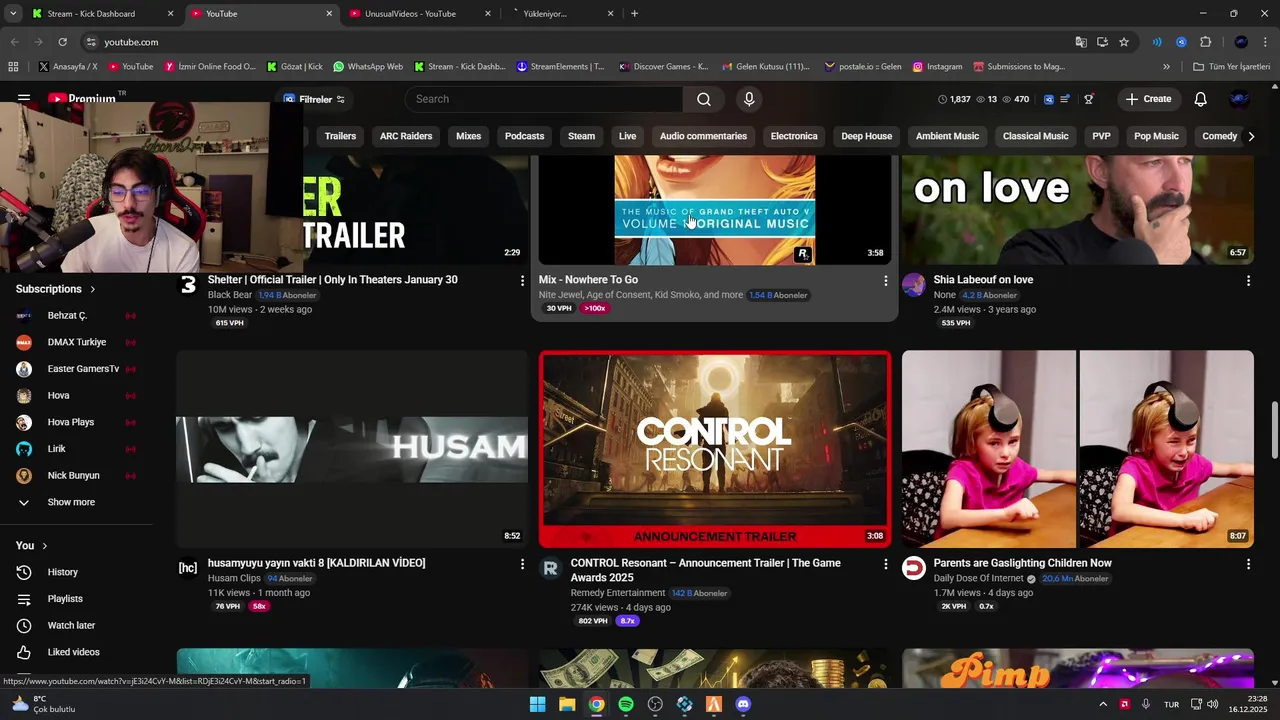This screenshot has width=1280, height=720.
Task: Open Remedy Entertainment channel avatar
Action: [550, 568]
